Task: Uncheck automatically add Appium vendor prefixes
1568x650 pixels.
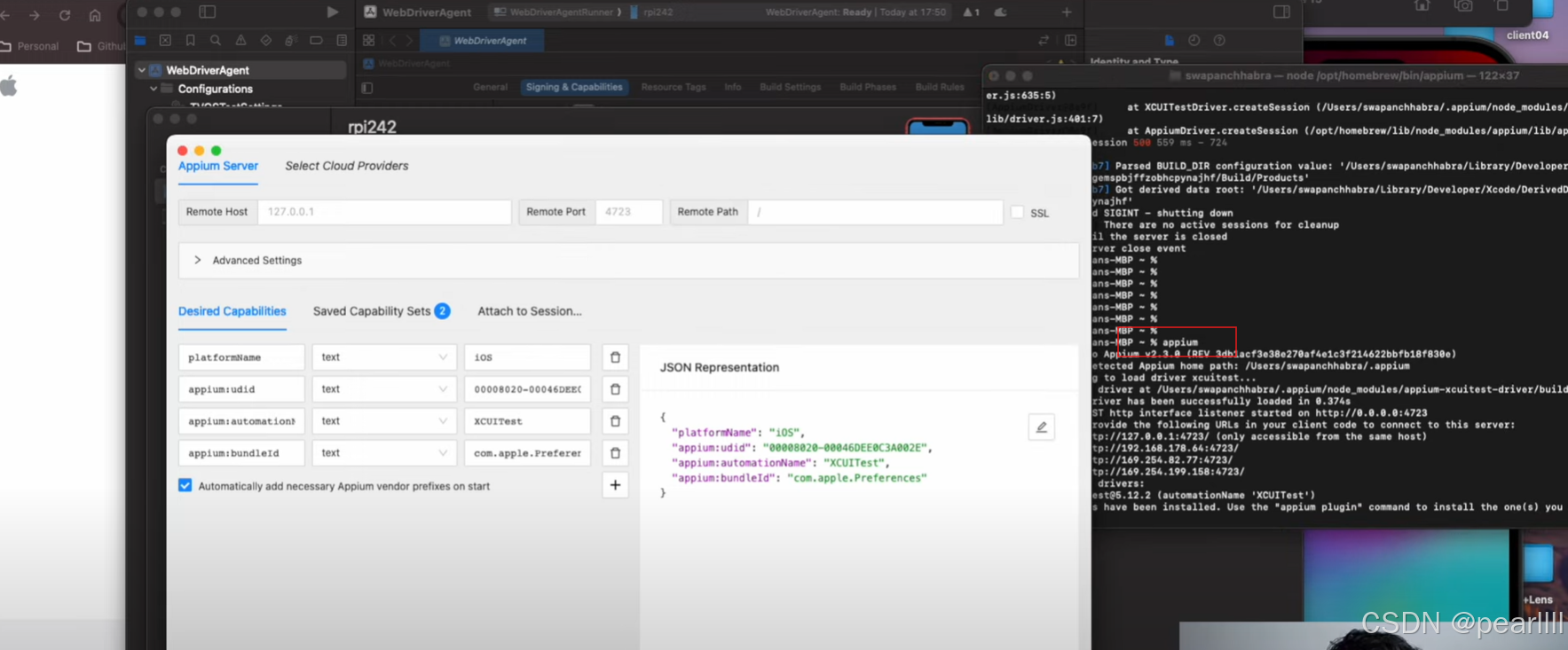Action: tap(185, 486)
